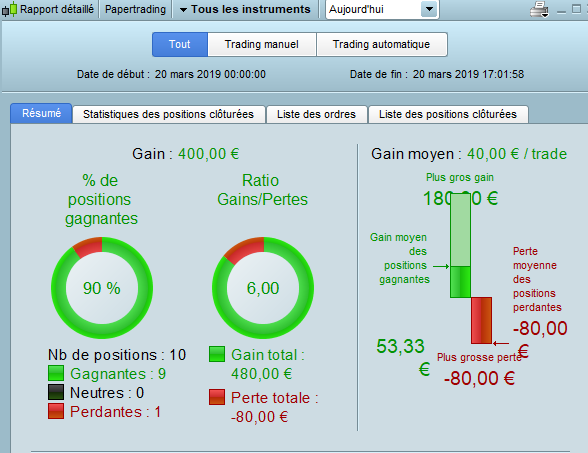Image resolution: width=588 pixels, height=453 pixels.
Task: Click the Gagnantes : 9 label
Action: [x=118, y=374]
